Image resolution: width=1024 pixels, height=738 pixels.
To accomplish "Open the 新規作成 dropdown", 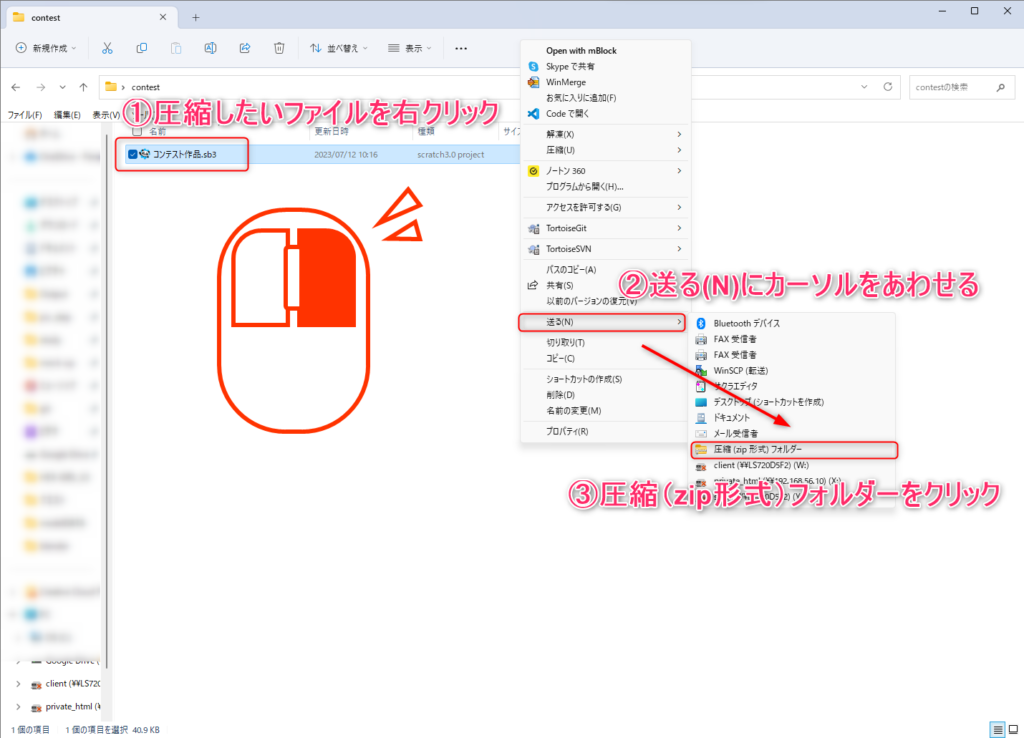I will (x=47, y=48).
